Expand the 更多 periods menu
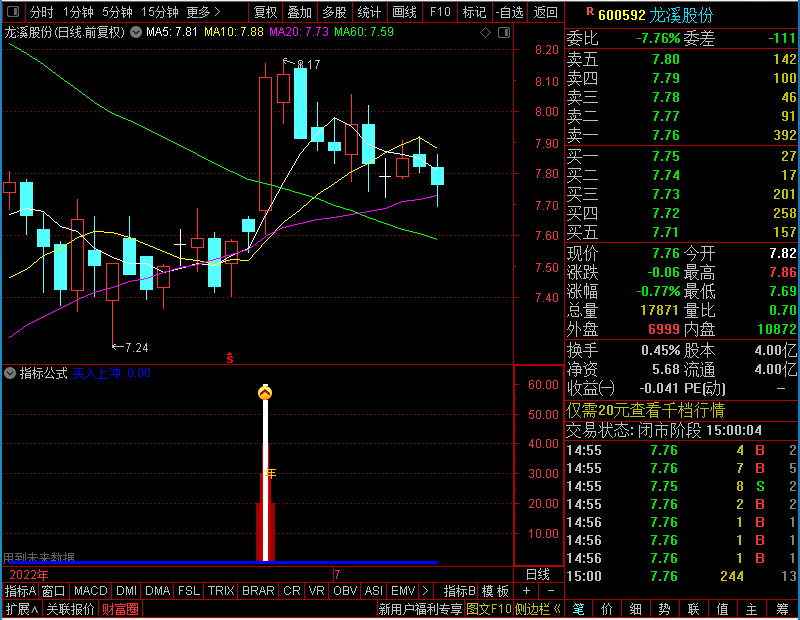Viewport: 800px width, 620px height. point(204,12)
